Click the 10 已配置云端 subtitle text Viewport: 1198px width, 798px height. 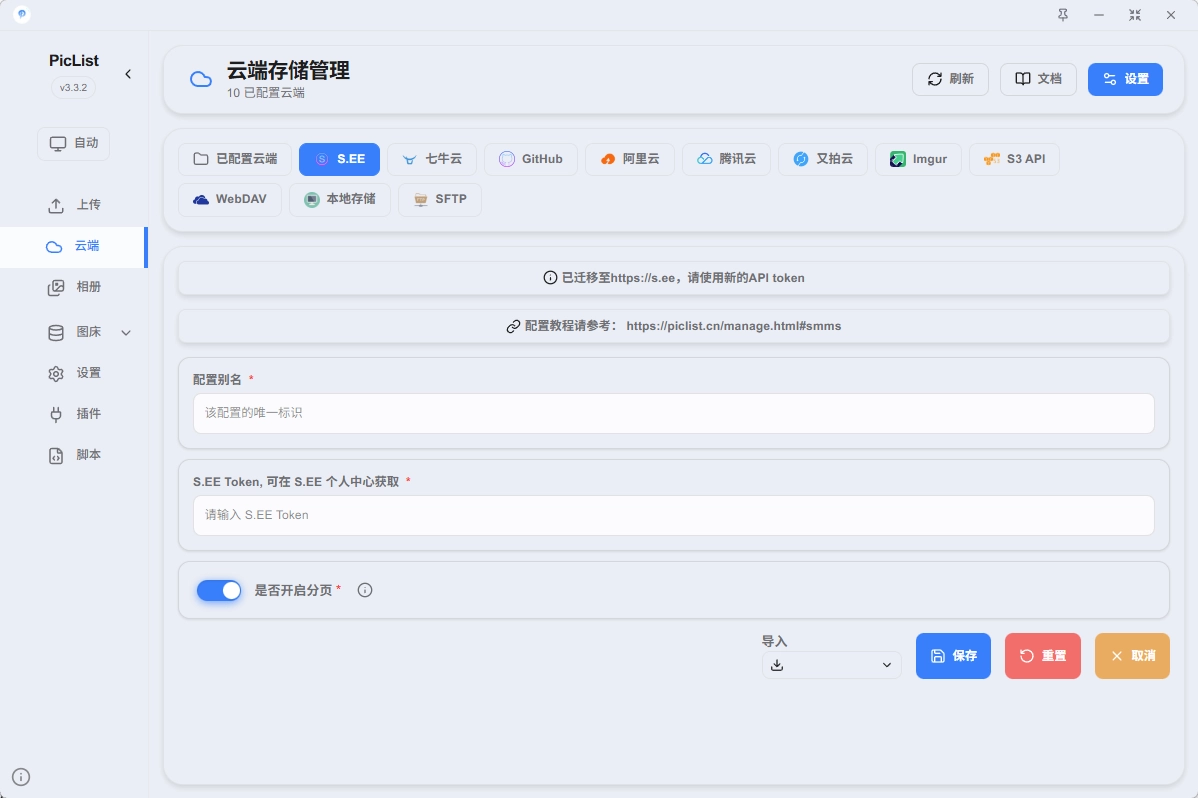(265, 93)
